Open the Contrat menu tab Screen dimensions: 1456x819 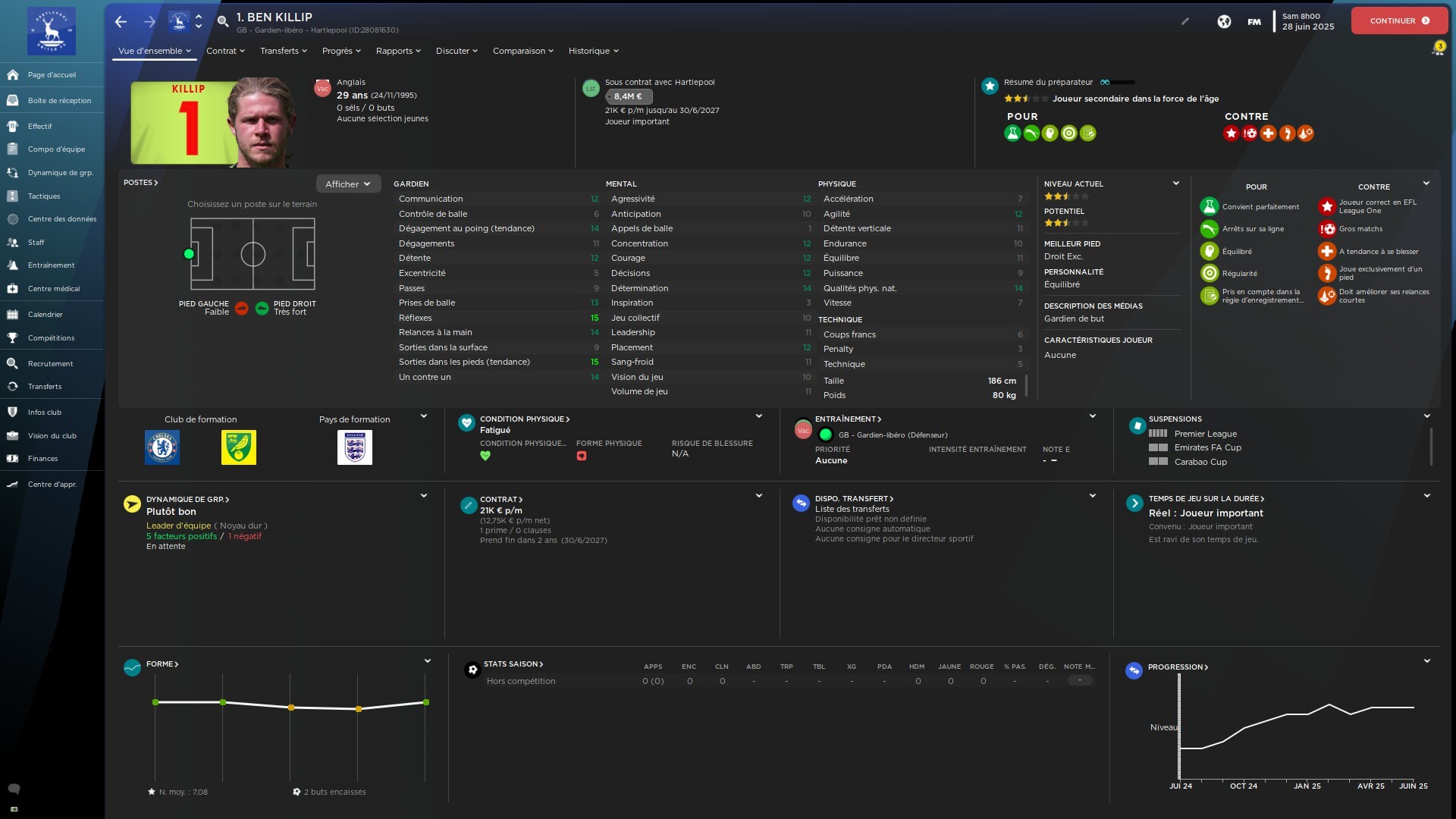pyautogui.click(x=225, y=51)
